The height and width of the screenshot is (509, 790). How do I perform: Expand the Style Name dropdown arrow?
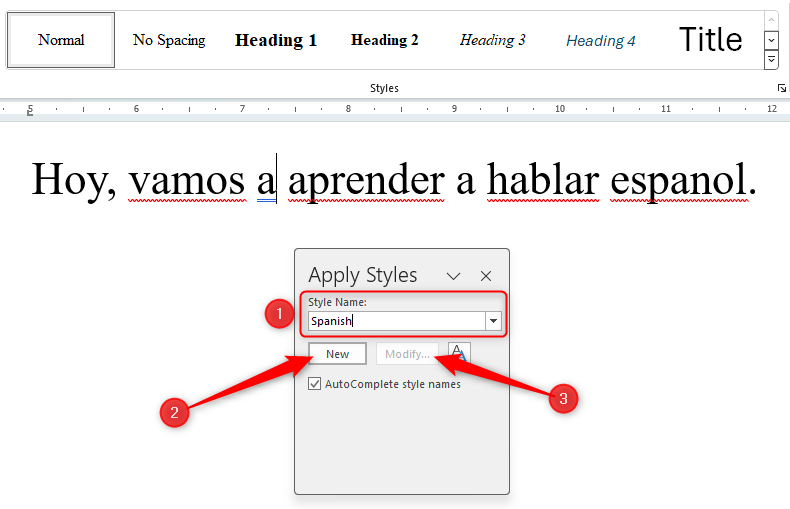(493, 321)
